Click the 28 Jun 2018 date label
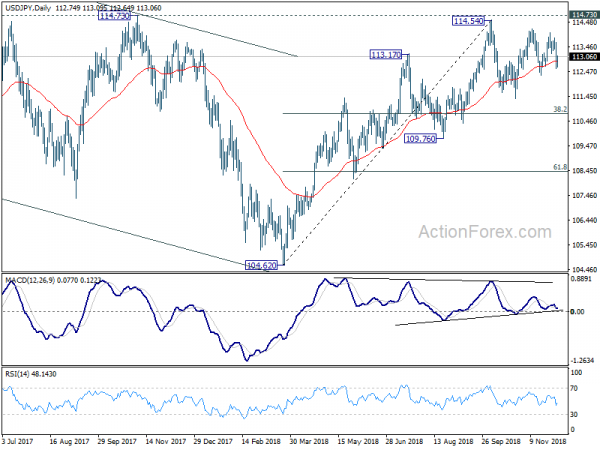 click(x=405, y=441)
